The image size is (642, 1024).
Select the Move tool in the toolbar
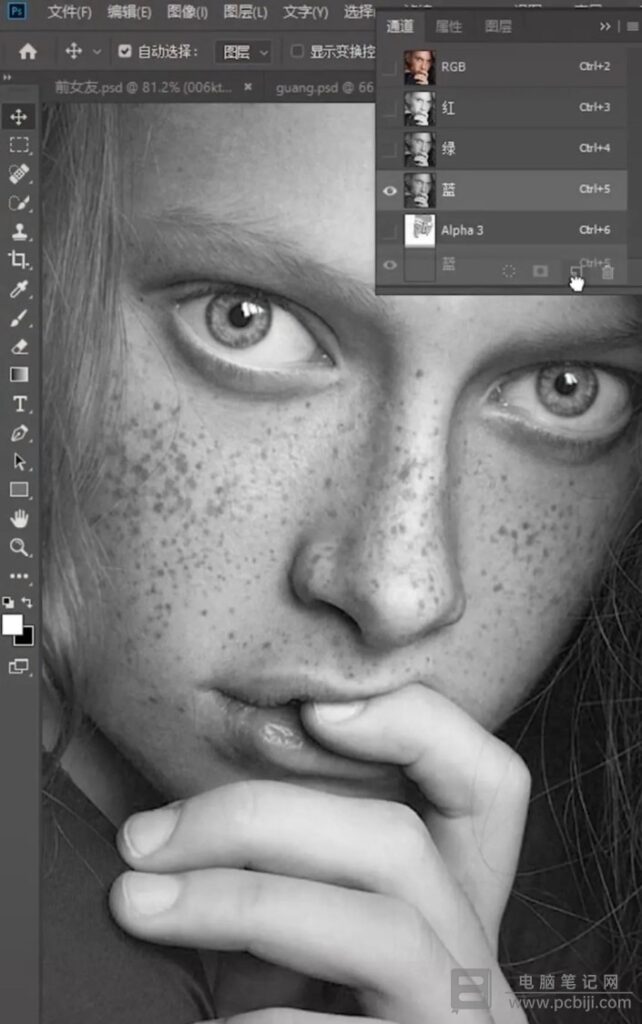pos(18,117)
